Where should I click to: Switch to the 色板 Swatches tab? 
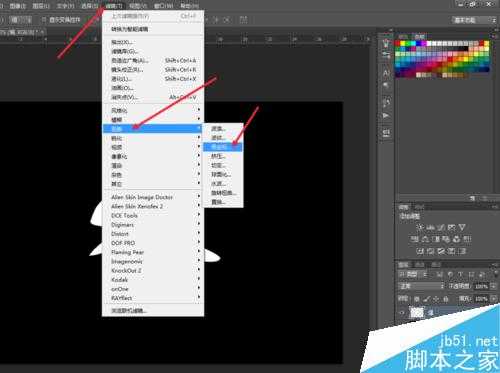[x=420, y=36]
